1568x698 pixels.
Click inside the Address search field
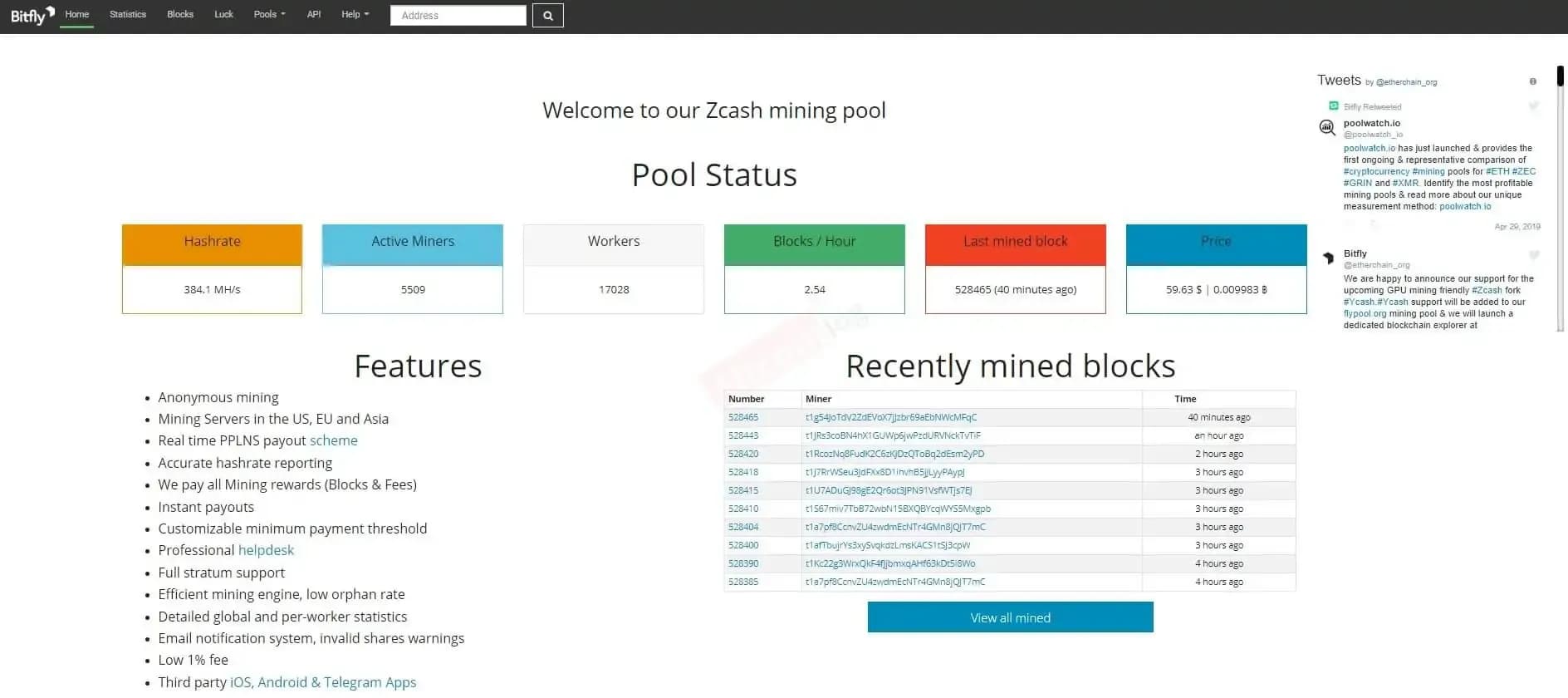tap(458, 16)
